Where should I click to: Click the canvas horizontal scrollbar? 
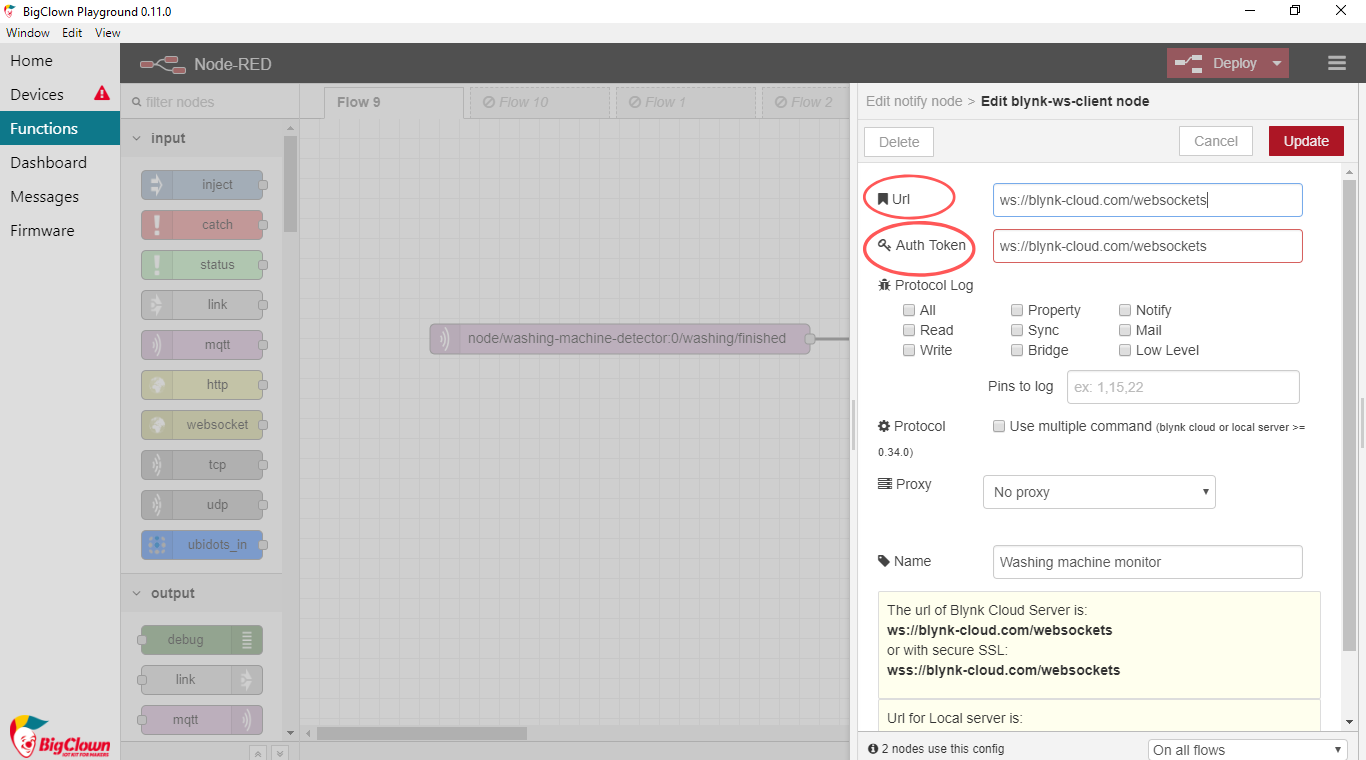[422, 733]
